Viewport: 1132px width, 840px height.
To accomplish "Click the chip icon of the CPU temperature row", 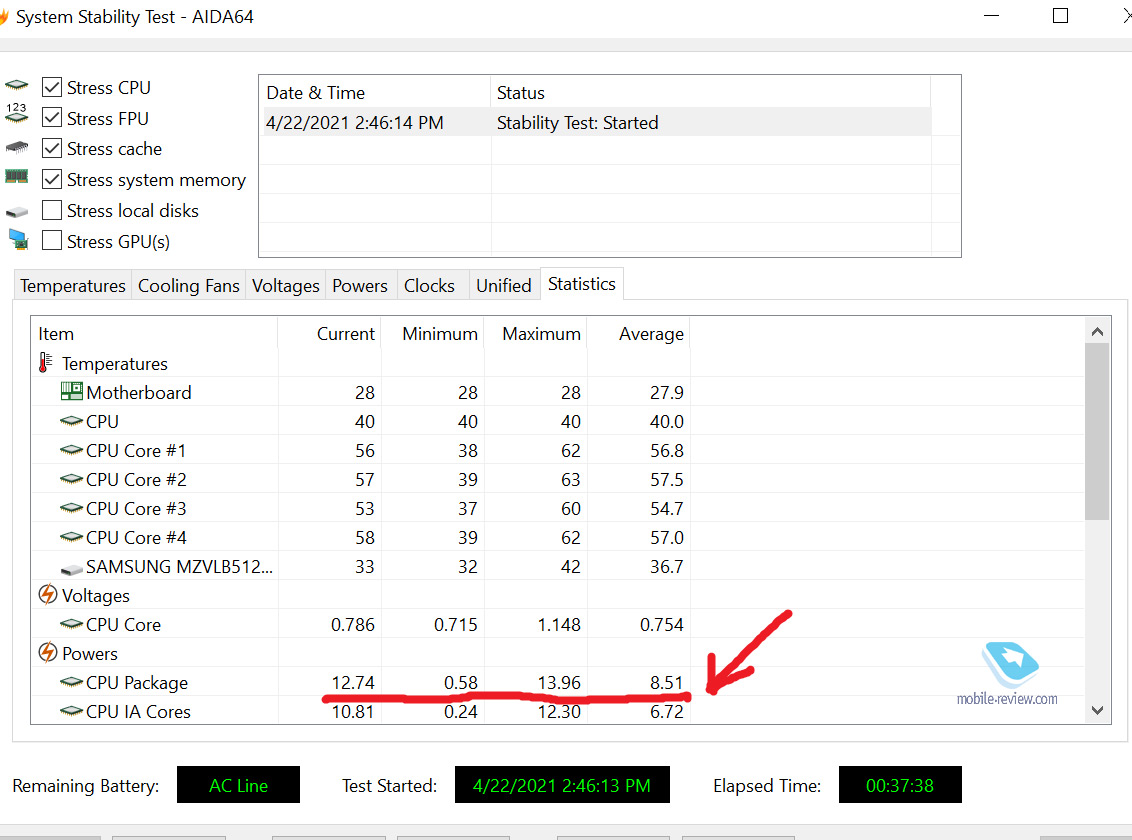I will pos(71,421).
